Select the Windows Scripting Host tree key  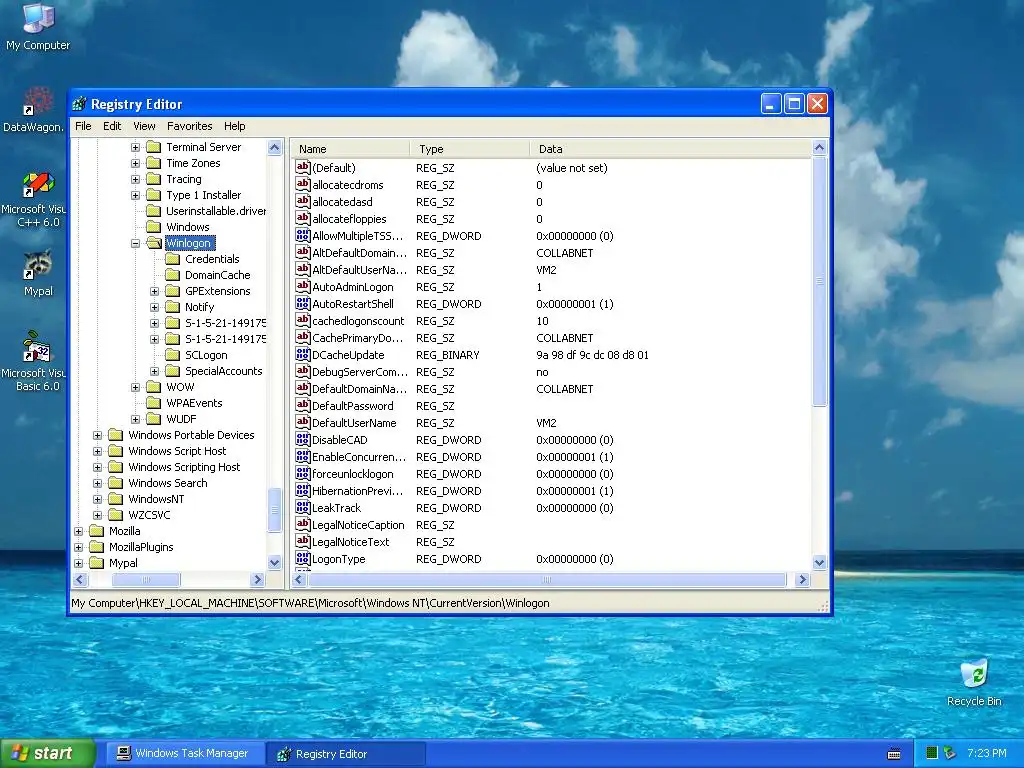coord(184,467)
